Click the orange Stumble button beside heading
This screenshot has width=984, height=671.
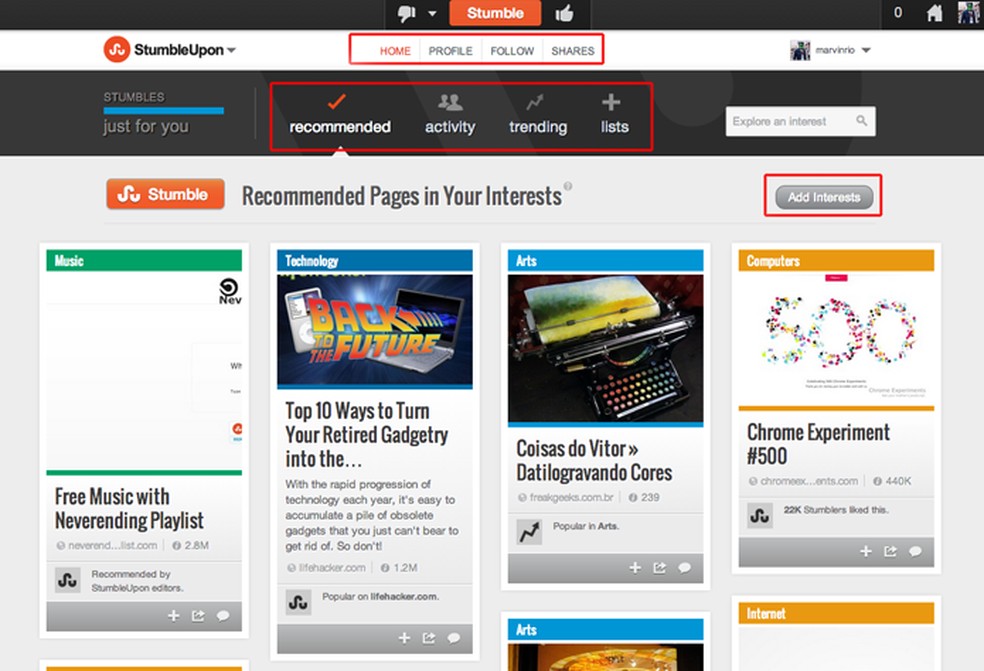click(x=165, y=194)
